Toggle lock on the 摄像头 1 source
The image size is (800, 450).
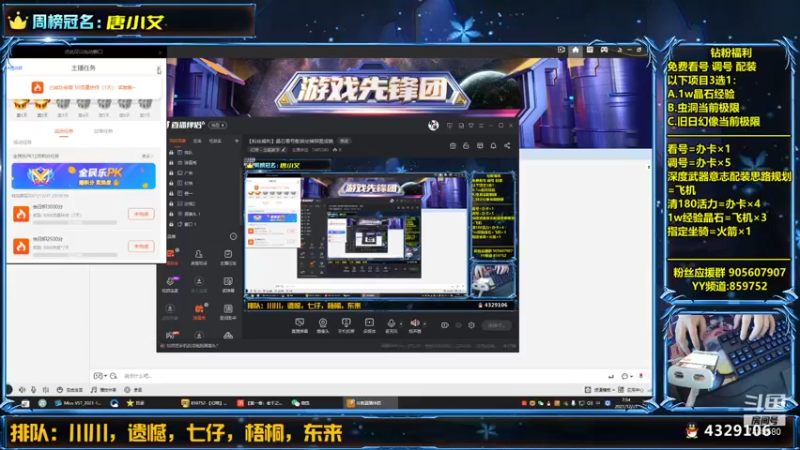(x=171, y=214)
